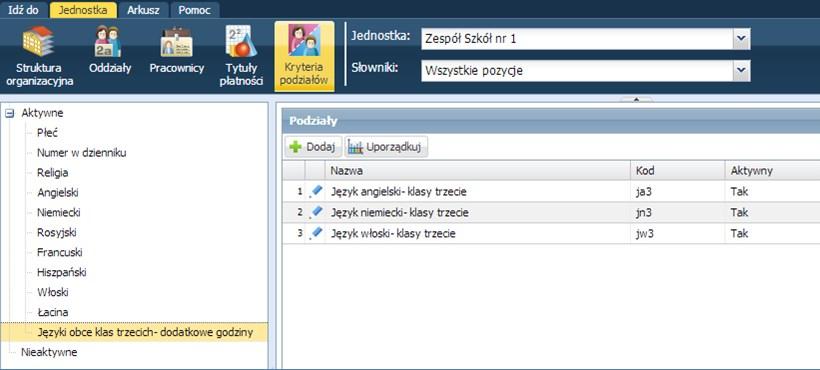Click the Aktywny column header

click(772, 170)
